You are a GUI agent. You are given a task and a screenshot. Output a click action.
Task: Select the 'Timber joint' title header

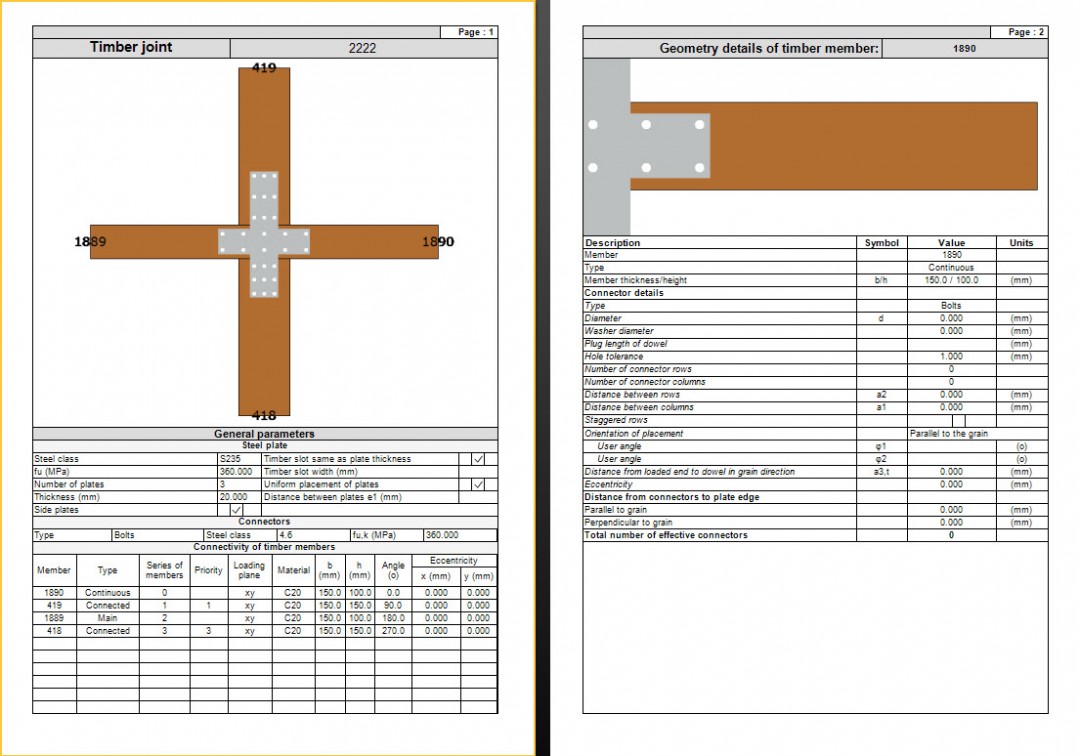[130, 47]
